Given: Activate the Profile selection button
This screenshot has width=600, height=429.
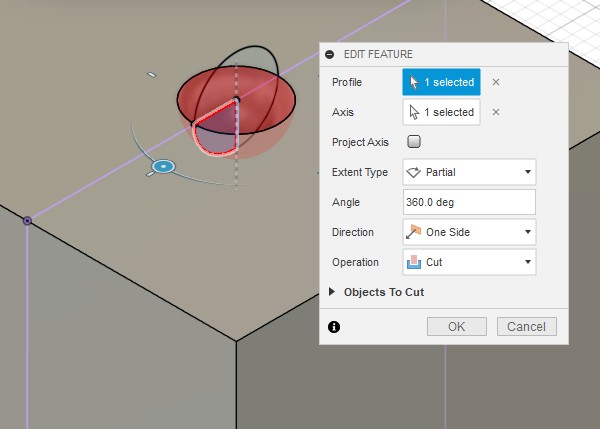Looking at the screenshot, I should [x=441, y=82].
